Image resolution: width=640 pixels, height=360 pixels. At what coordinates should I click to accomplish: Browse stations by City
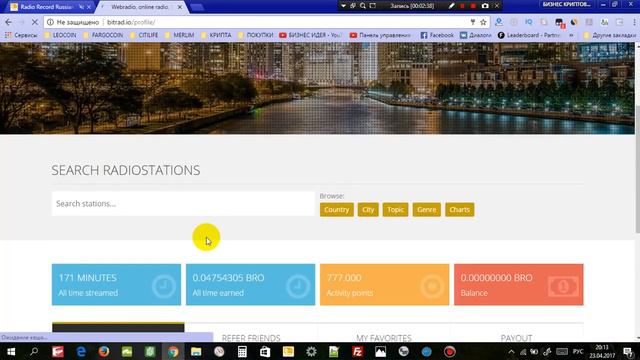368,209
